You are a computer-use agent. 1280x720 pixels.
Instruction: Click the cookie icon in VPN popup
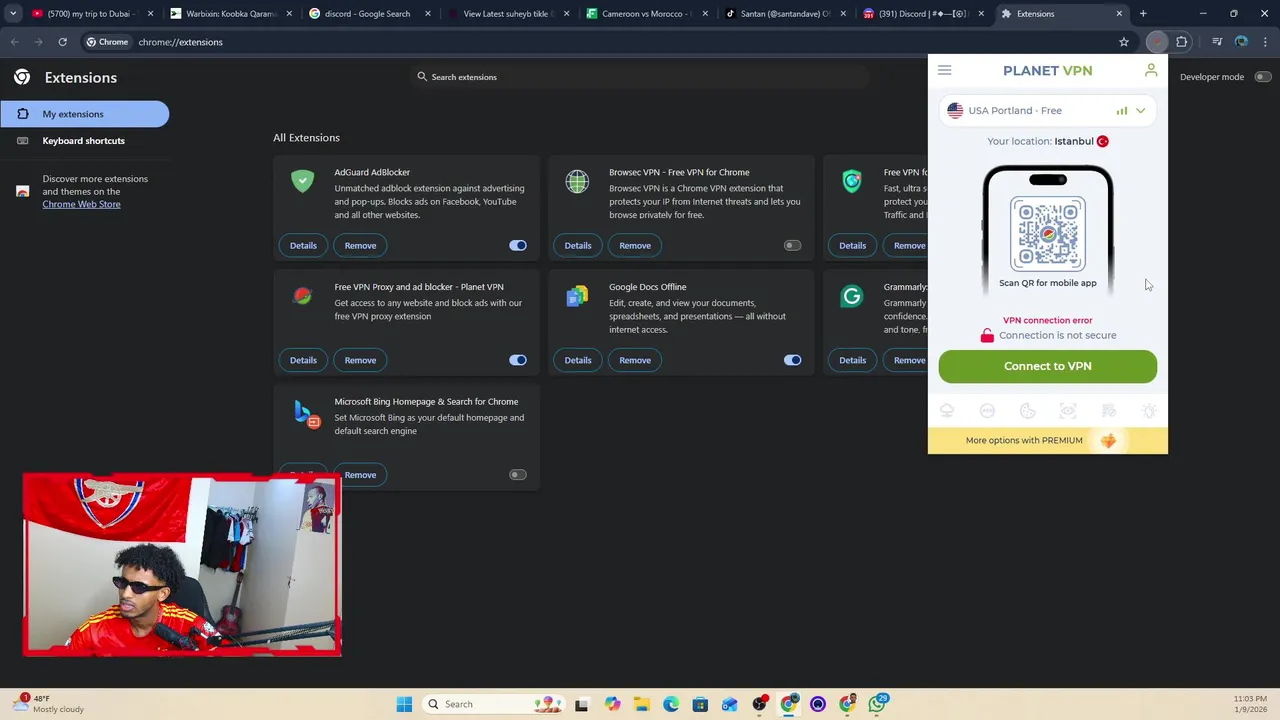[x=1027, y=411]
